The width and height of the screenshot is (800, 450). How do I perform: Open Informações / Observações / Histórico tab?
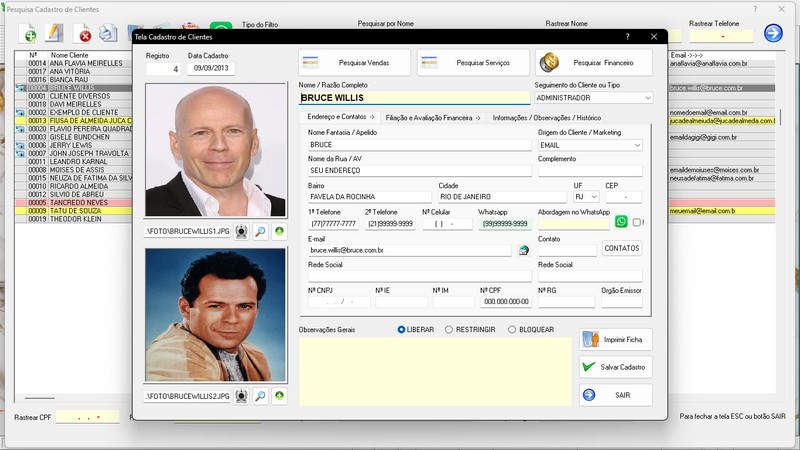point(547,117)
